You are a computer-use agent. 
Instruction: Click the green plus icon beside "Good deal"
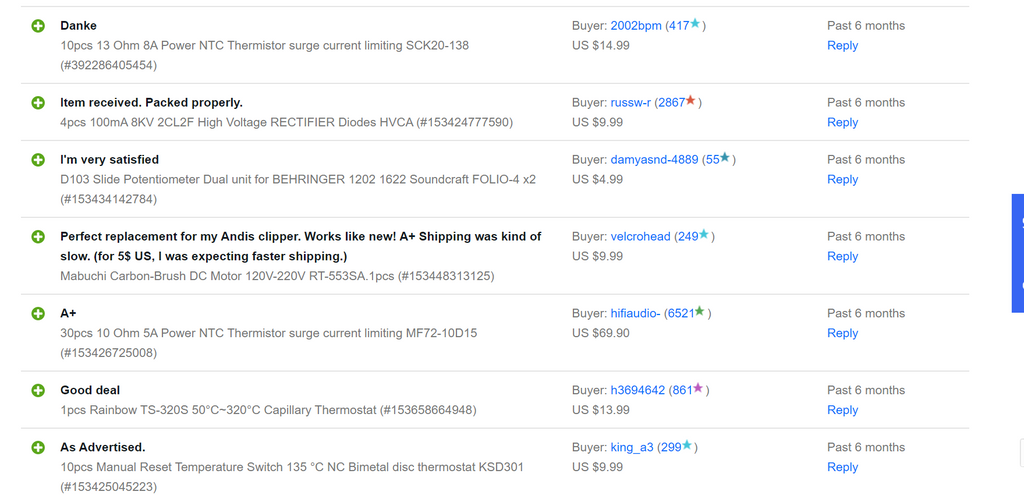tap(38, 391)
